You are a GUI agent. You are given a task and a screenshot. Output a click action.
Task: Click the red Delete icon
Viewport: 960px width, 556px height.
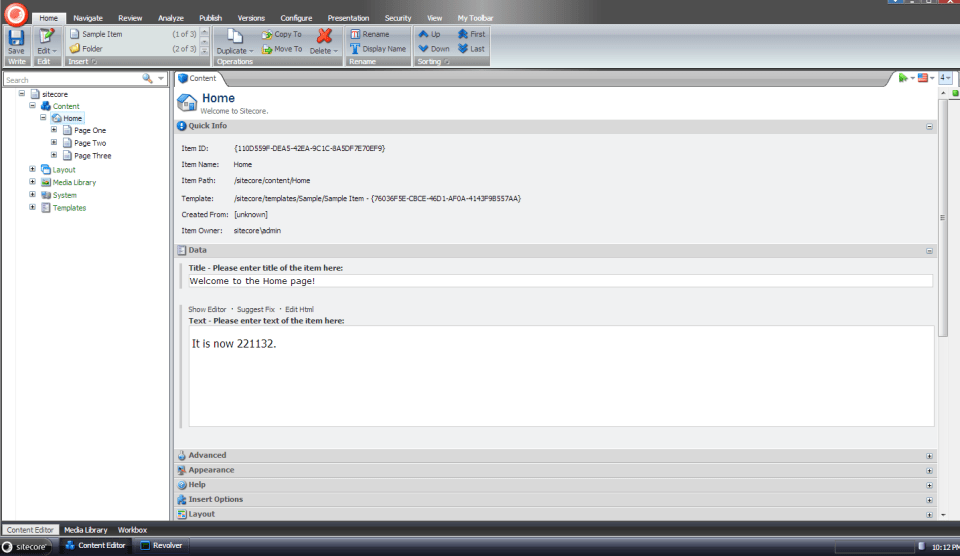(324, 36)
